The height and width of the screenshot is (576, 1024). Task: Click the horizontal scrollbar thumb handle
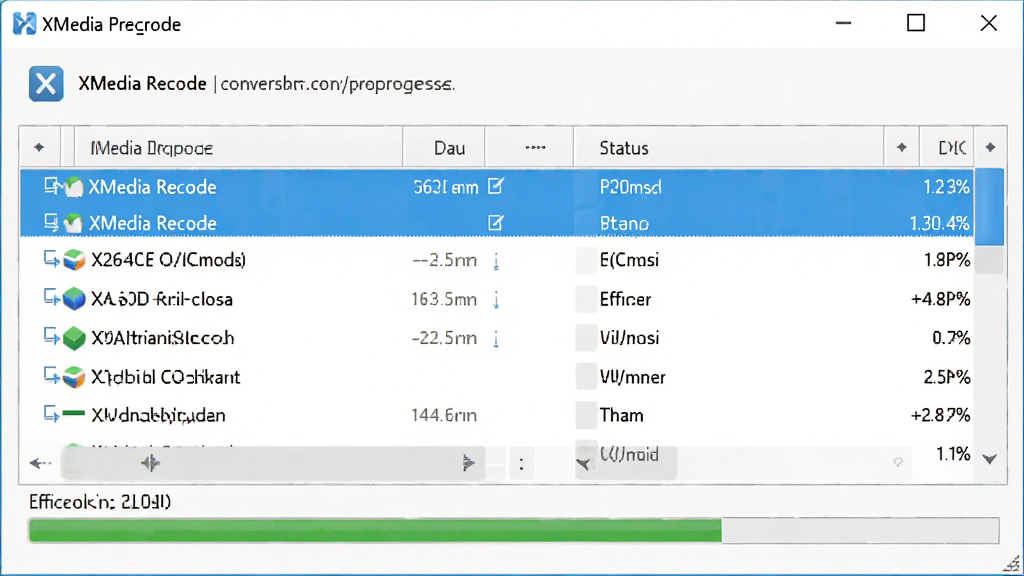[150, 464]
